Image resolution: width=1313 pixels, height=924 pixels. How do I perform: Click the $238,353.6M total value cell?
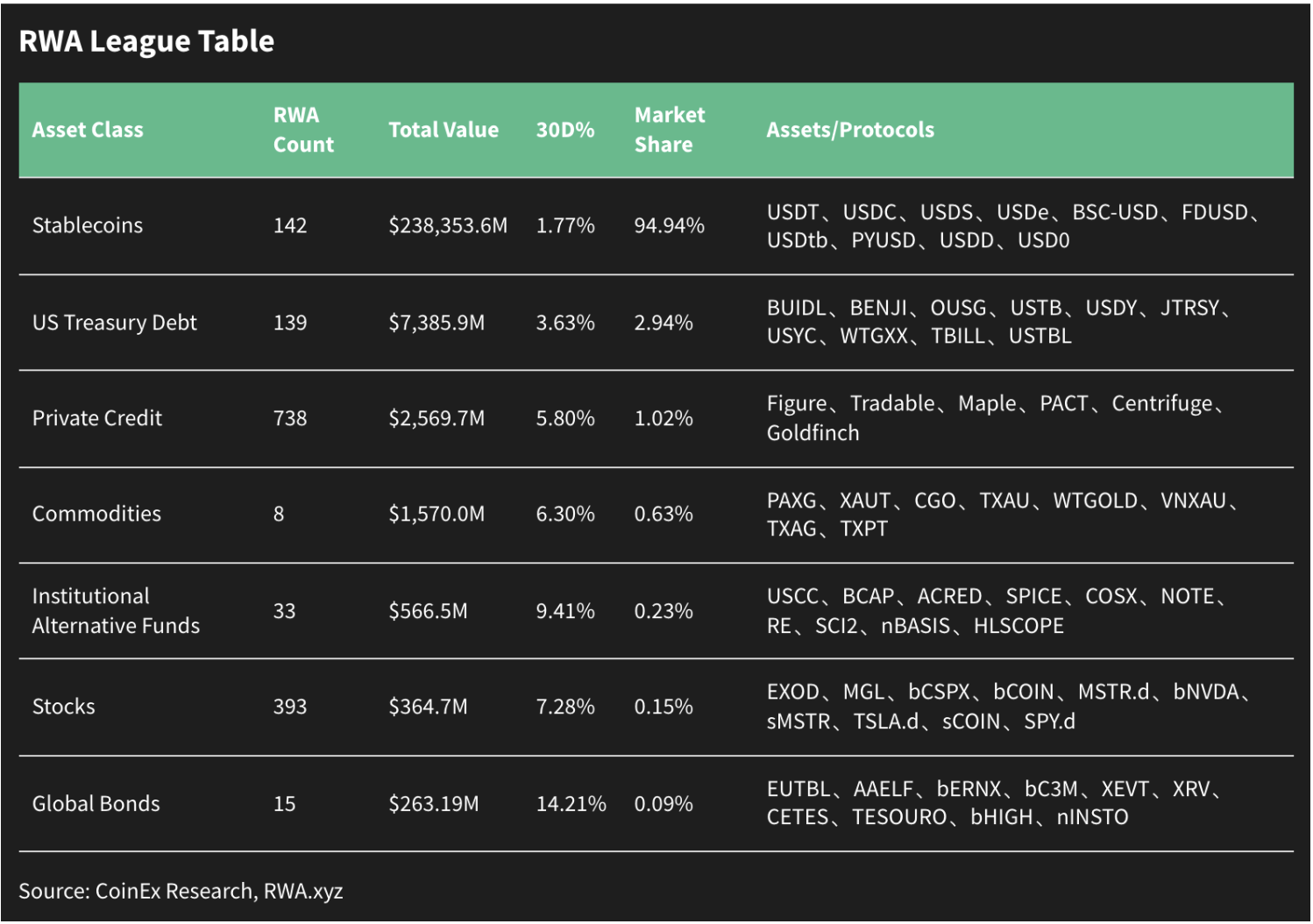[448, 225]
